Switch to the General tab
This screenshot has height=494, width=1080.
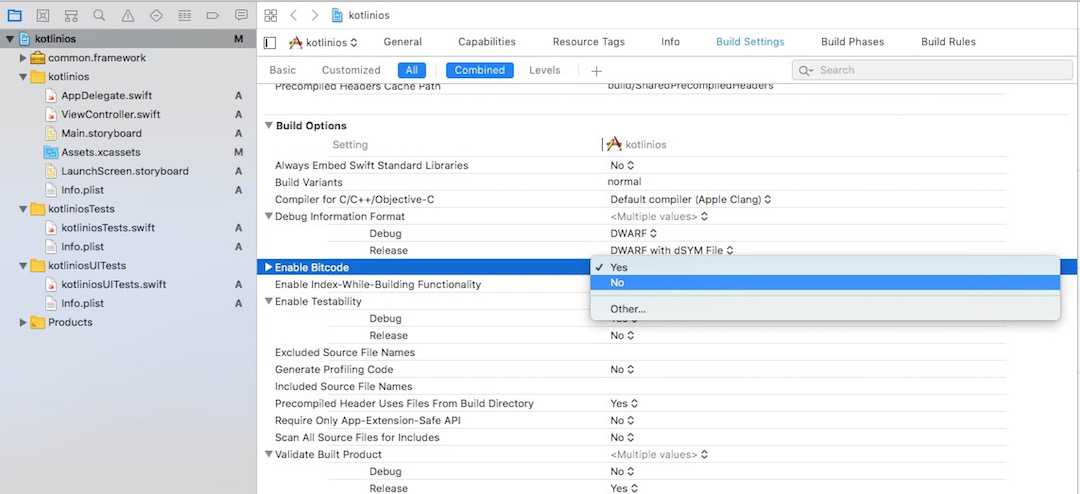click(403, 42)
